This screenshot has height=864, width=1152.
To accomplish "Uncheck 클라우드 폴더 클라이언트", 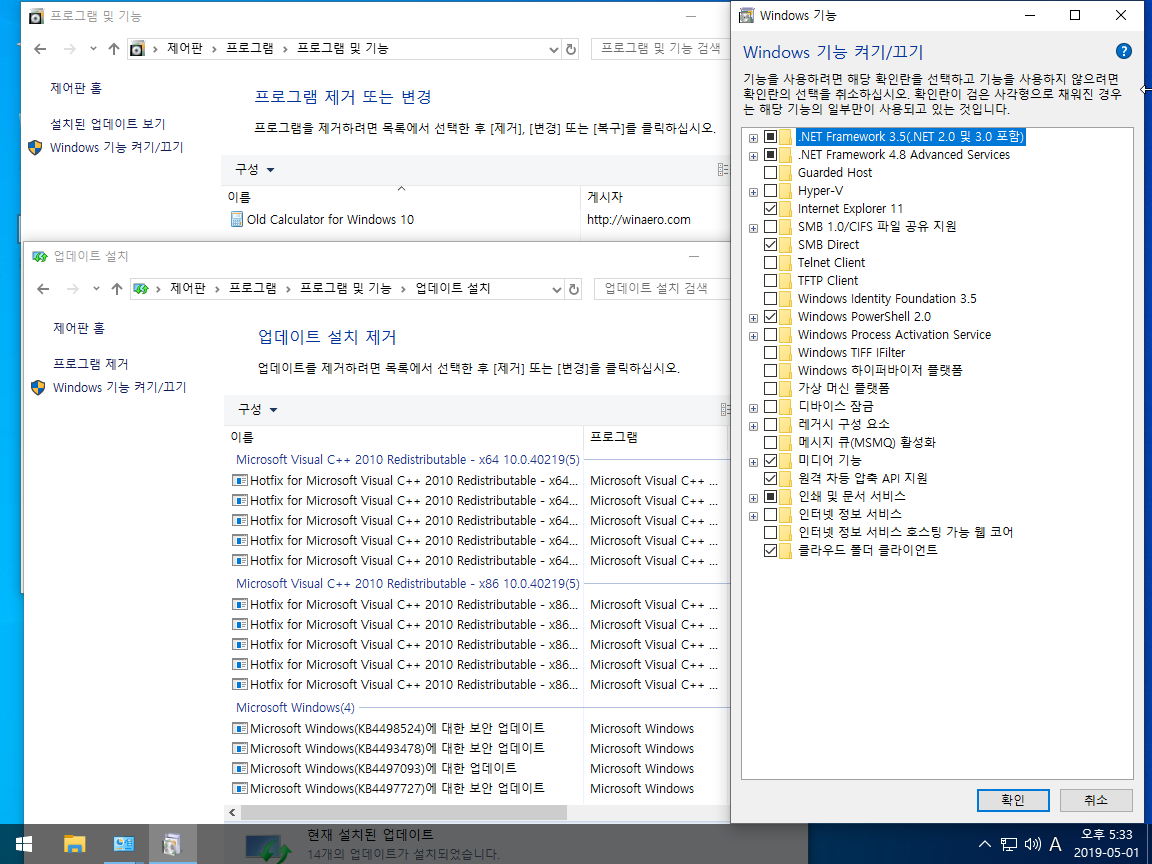I will coord(770,550).
